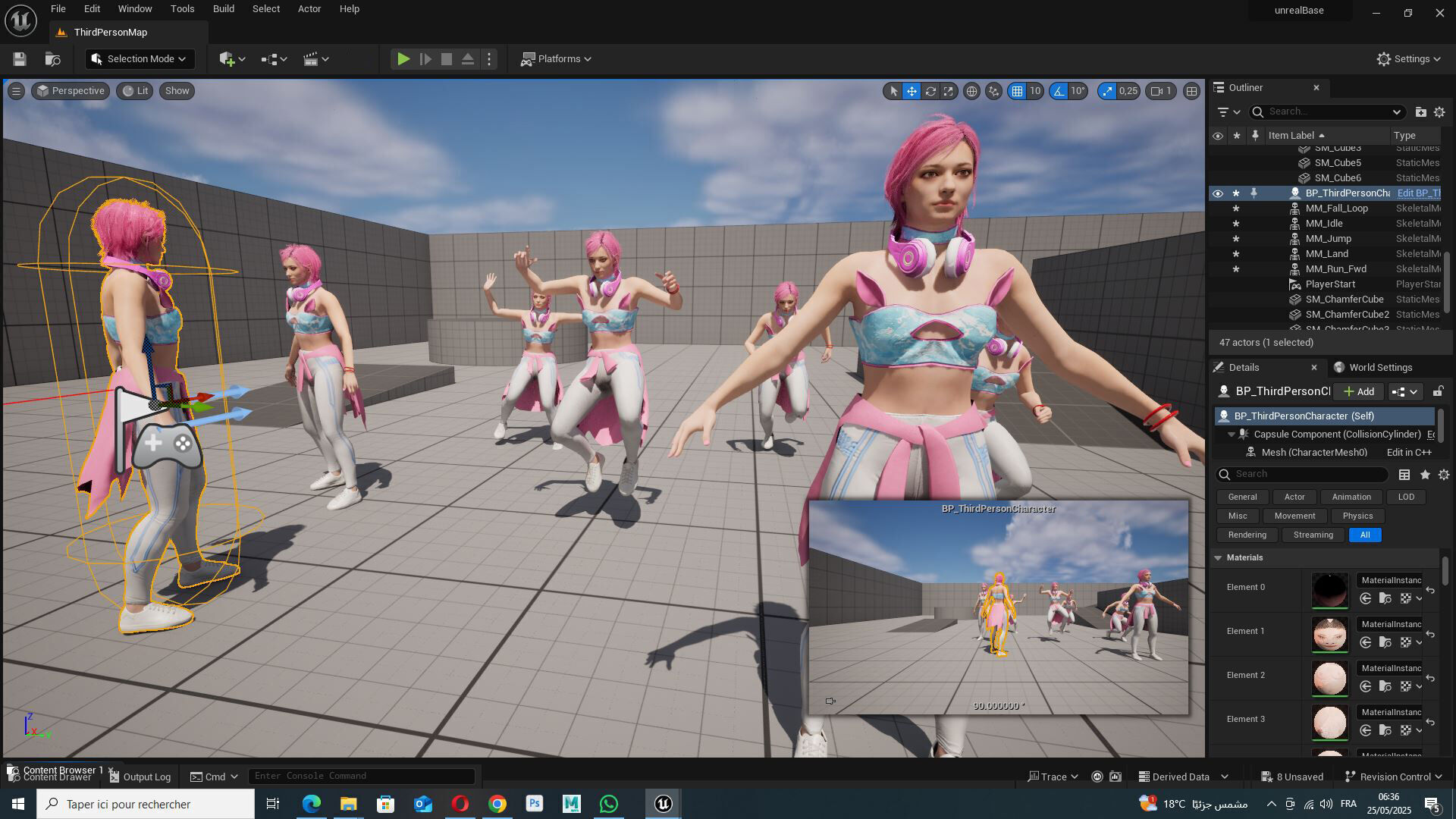Viewport: 1456px width, 819px height.
Task: Click the viewport layout maximize icon
Action: pyautogui.click(x=1191, y=91)
